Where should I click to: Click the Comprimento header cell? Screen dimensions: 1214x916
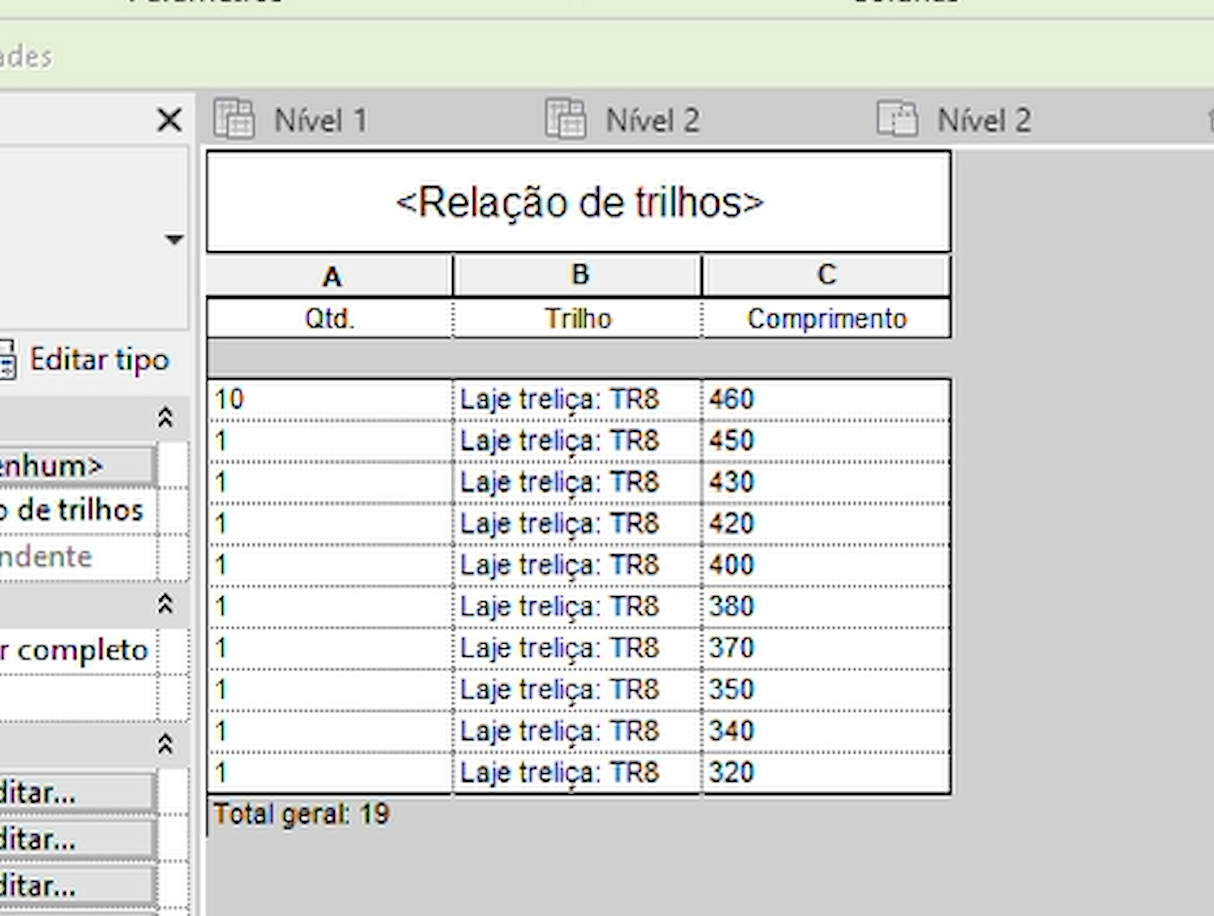click(826, 319)
